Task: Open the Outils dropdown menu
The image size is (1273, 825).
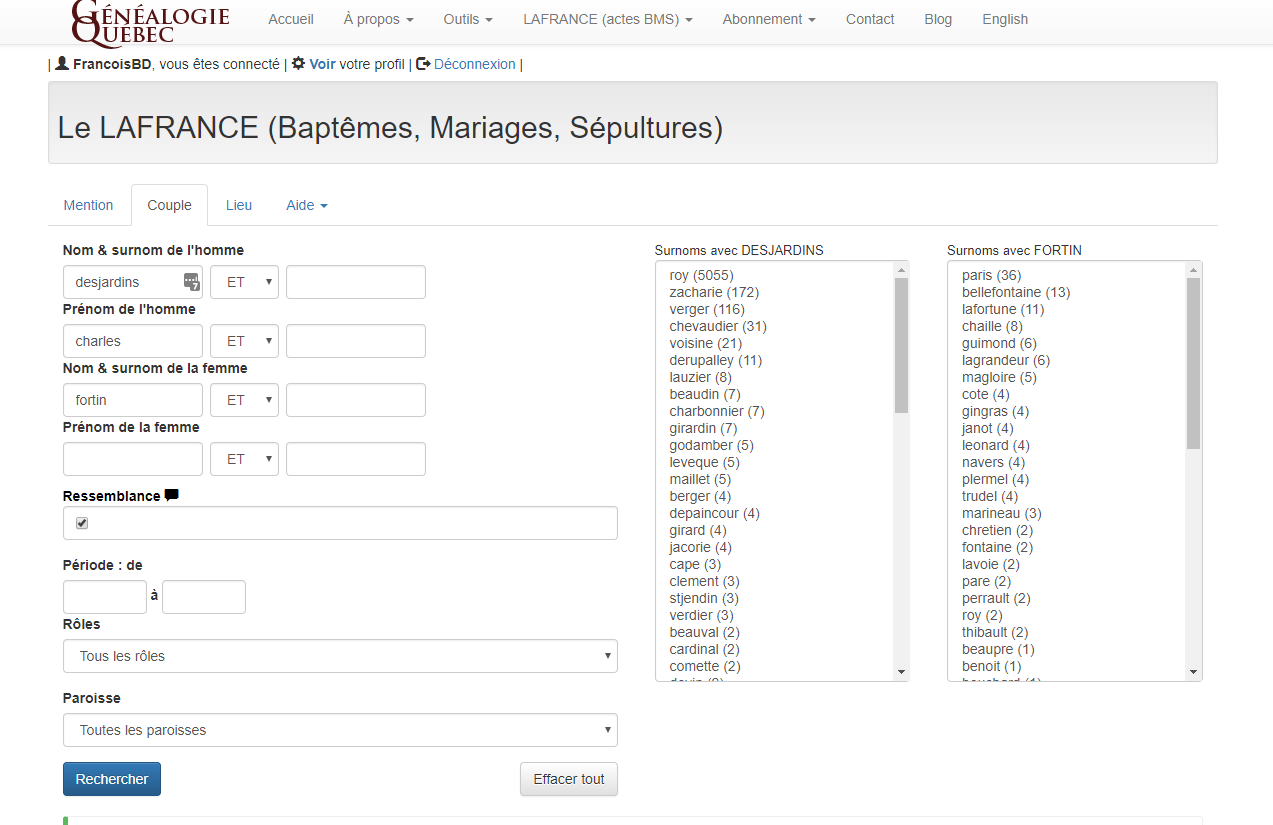Action: [468, 19]
